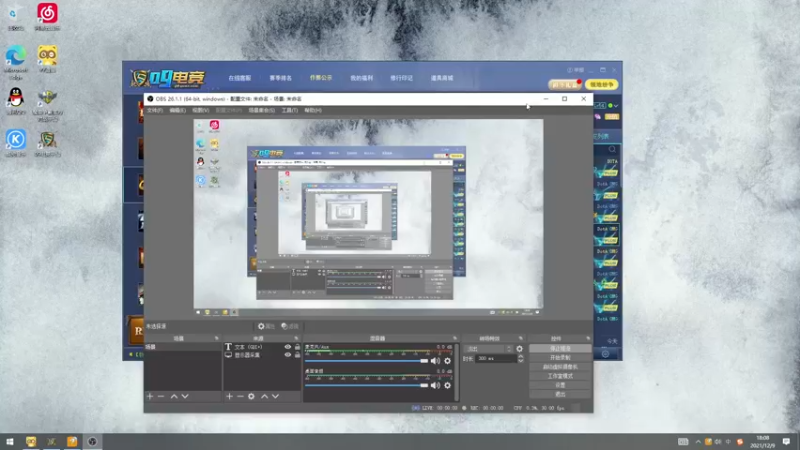Open Settings button in OBS Controls
This screenshot has width=800, height=450.
click(x=560, y=385)
